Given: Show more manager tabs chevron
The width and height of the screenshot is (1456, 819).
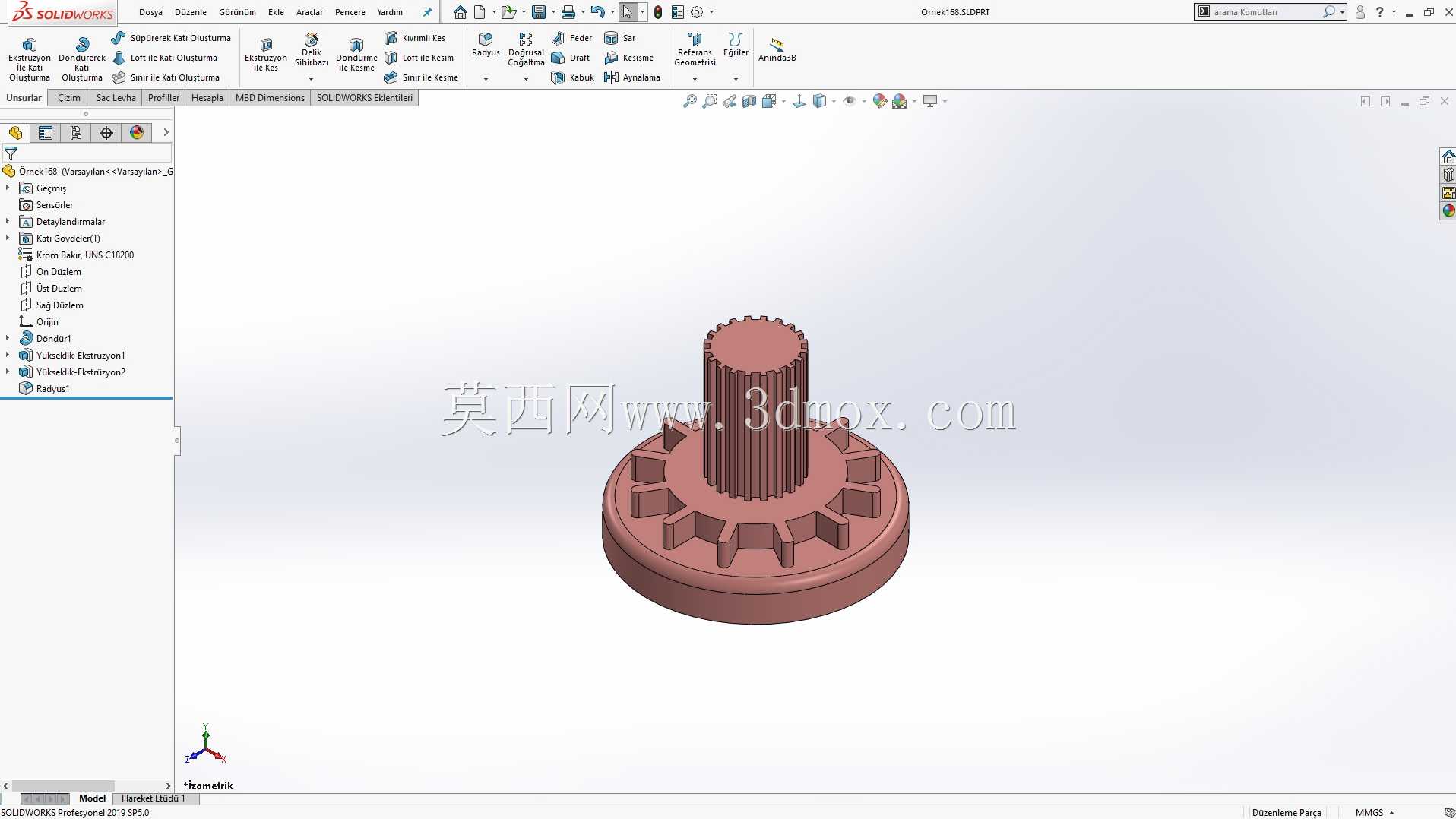Looking at the screenshot, I should [x=166, y=133].
